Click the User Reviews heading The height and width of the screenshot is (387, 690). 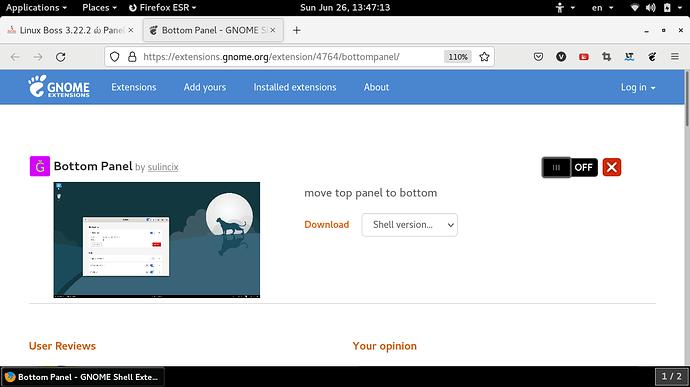click(62, 346)
